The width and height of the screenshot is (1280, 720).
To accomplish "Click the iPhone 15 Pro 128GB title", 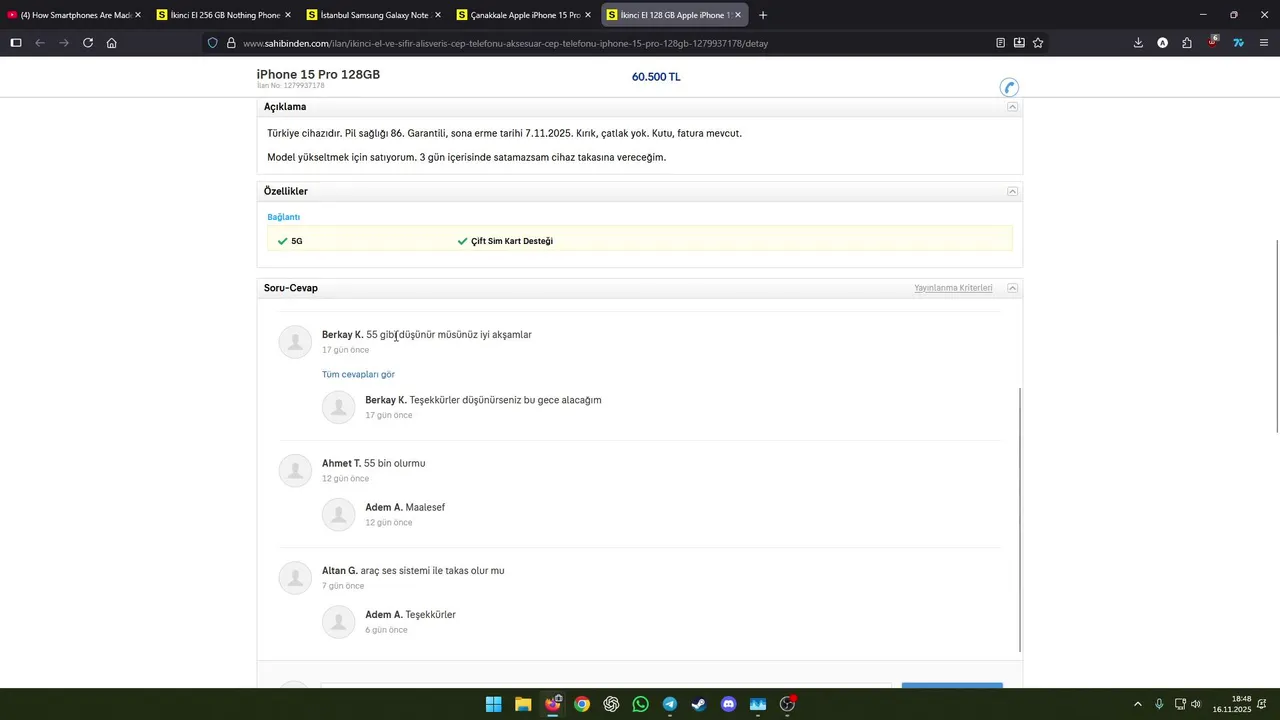I will point(318,75).
